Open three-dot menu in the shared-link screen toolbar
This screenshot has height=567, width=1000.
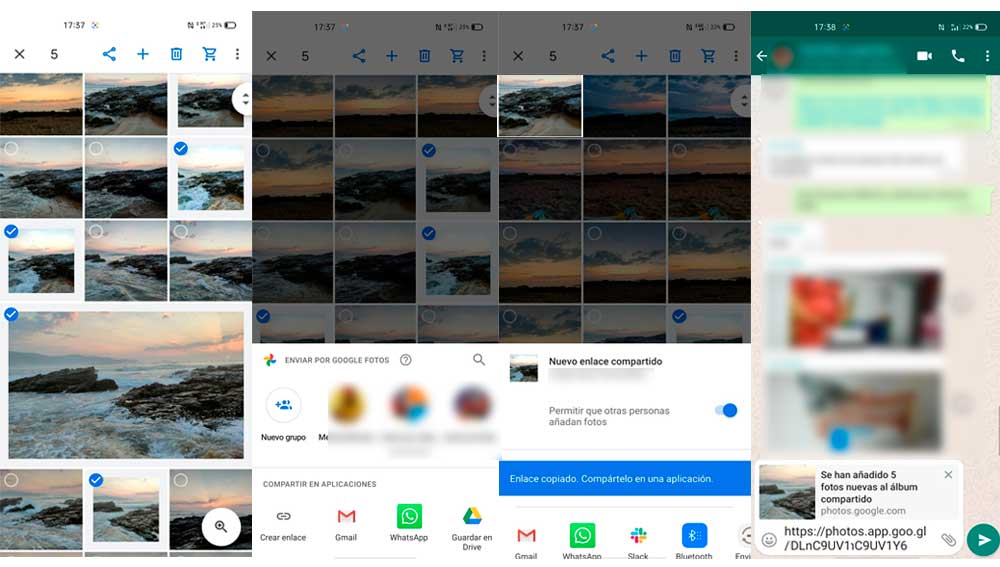click(x=735, y=56)
